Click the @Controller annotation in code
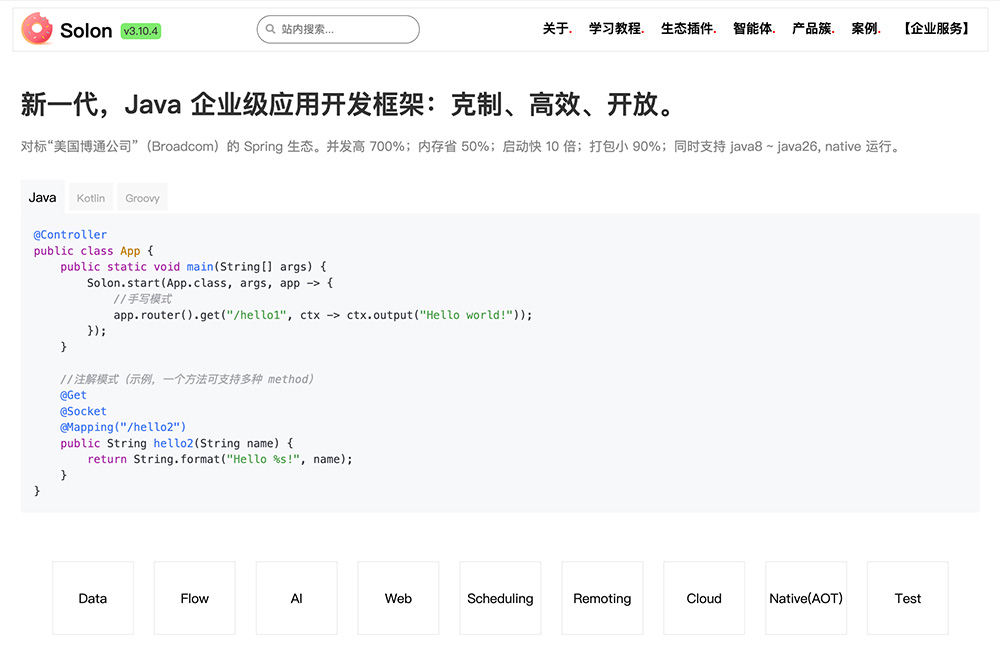Viewport: 1000px width, 655px height. pos(70,235)
